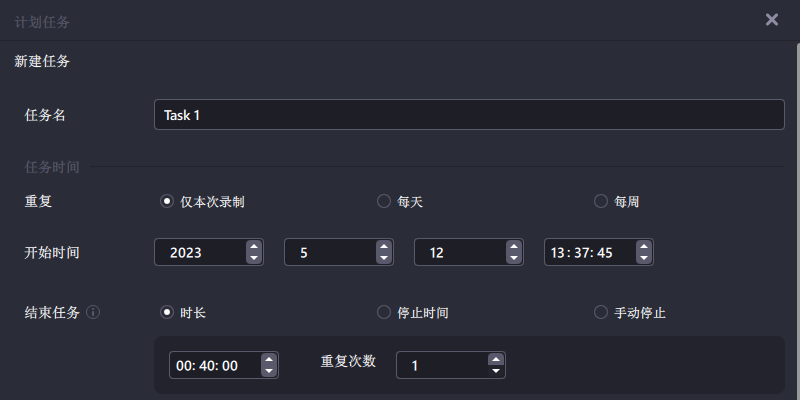Increase 重复次数 count with up arrow
Image resolution: width=800 pixels, height=400 pixels.
coord(495,359)
